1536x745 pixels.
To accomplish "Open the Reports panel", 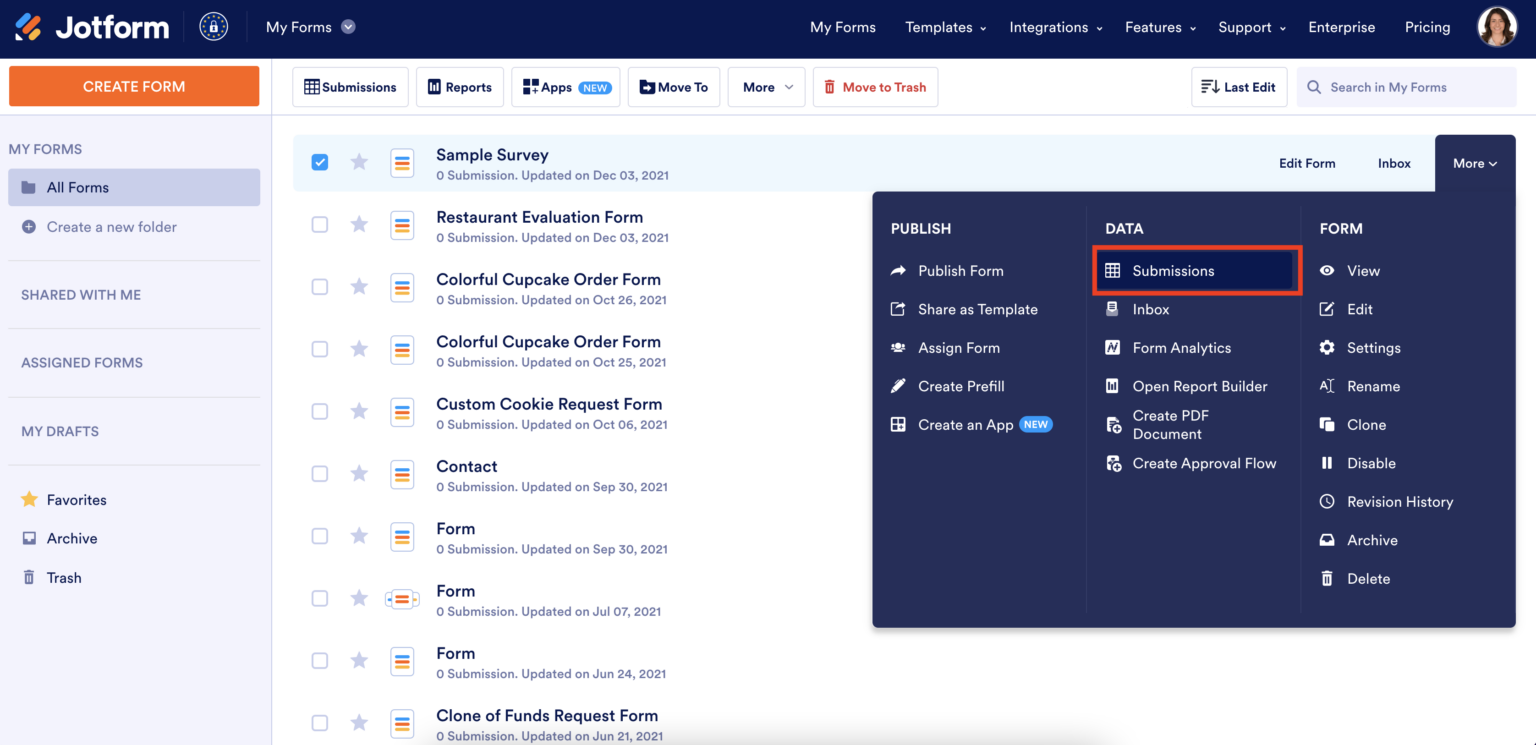I will [x=459, y=87].
